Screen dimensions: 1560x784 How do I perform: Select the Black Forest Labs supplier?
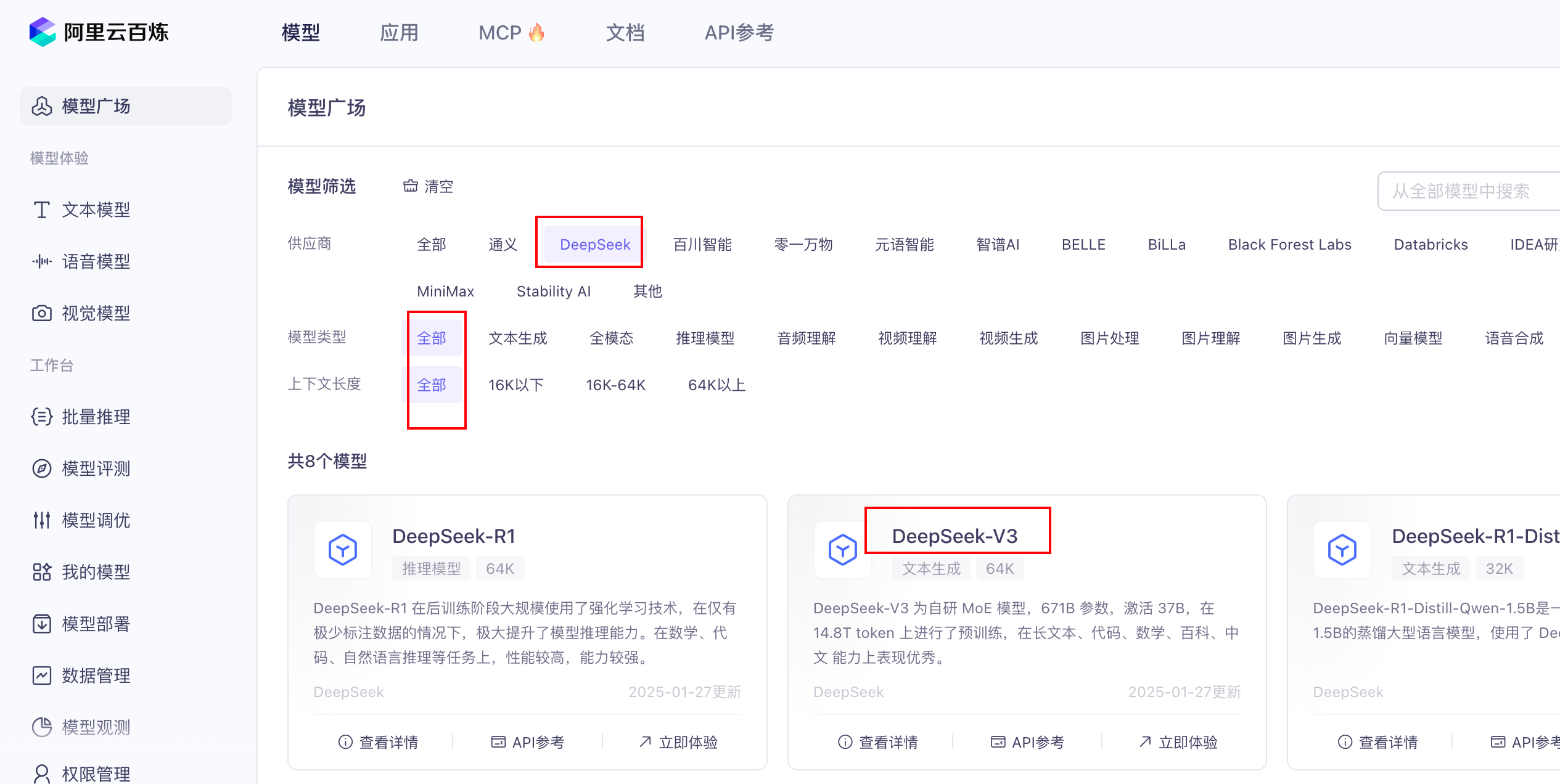(1289, 245)
